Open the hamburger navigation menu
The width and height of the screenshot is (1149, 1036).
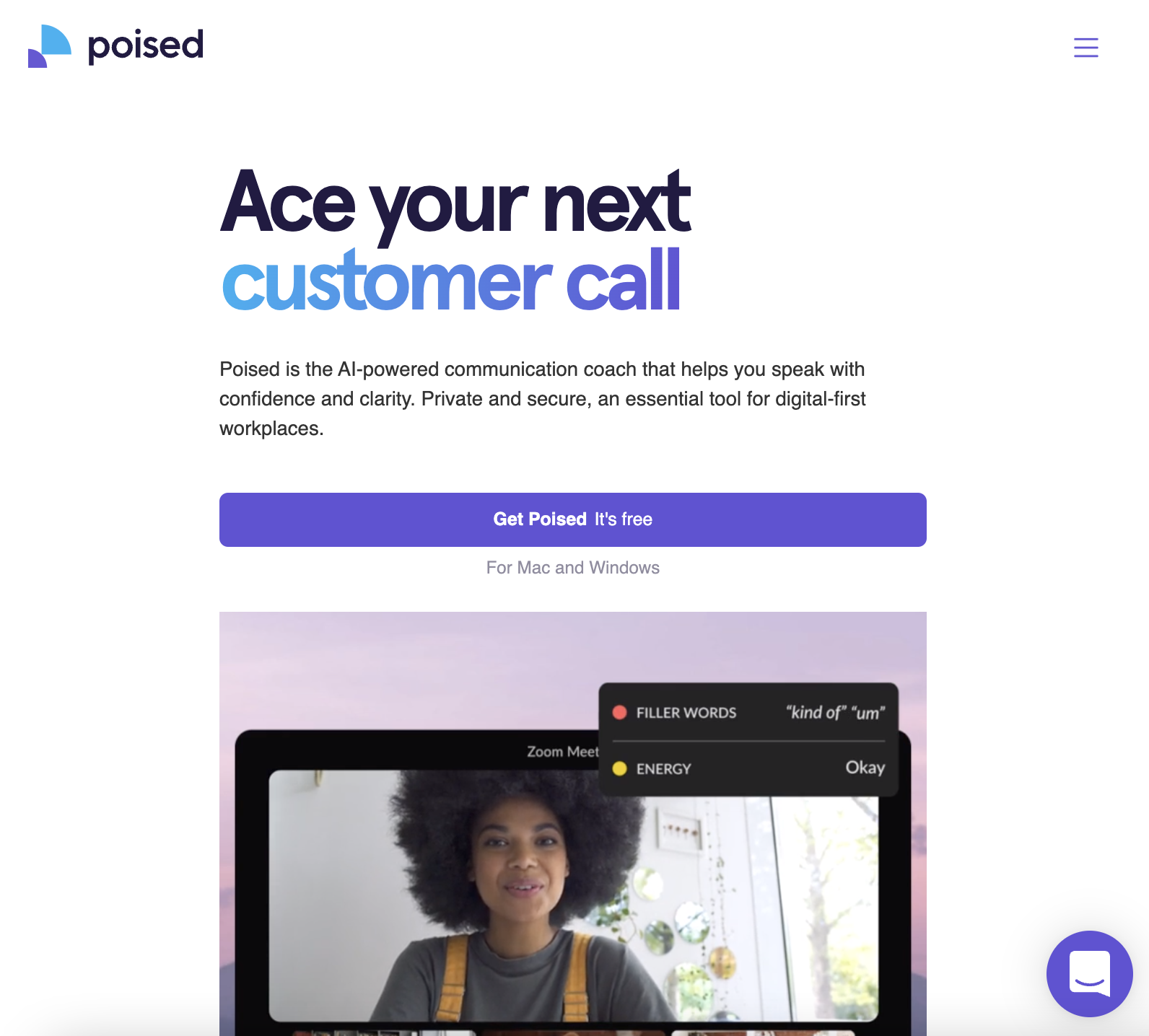point(1085,48)
